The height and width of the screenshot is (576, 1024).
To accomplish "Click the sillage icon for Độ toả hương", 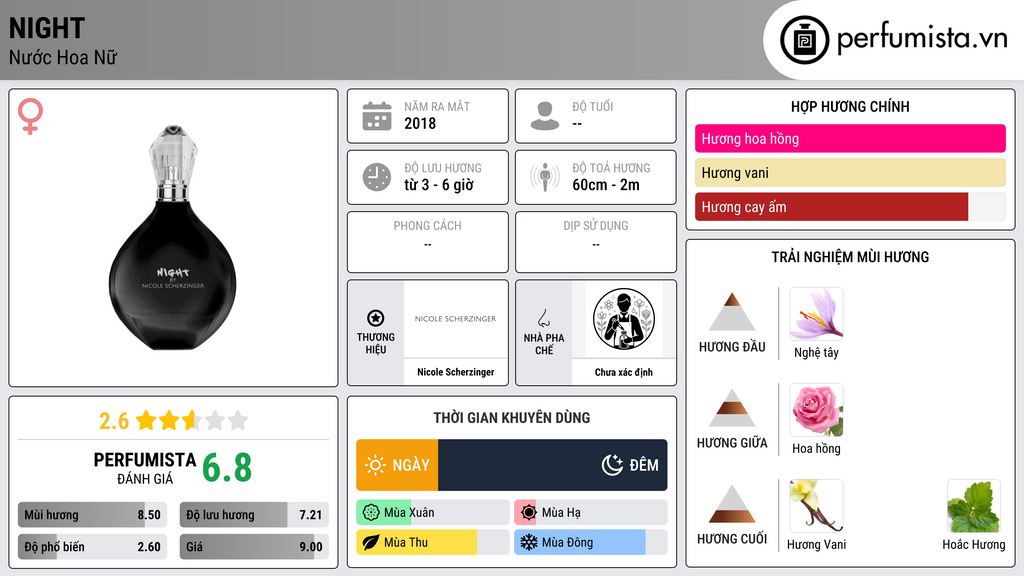I will coord(545,177).
